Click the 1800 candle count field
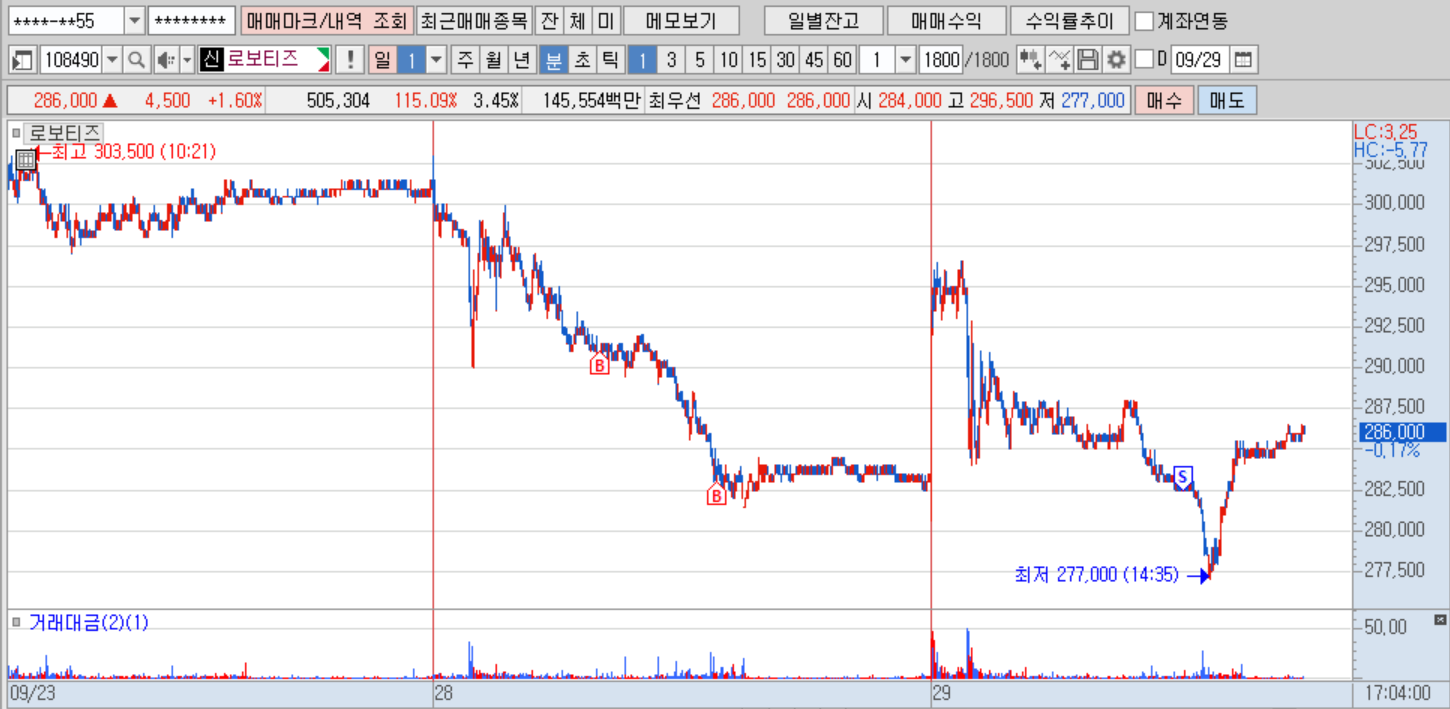1450x709 pixels. pos(941,60)
